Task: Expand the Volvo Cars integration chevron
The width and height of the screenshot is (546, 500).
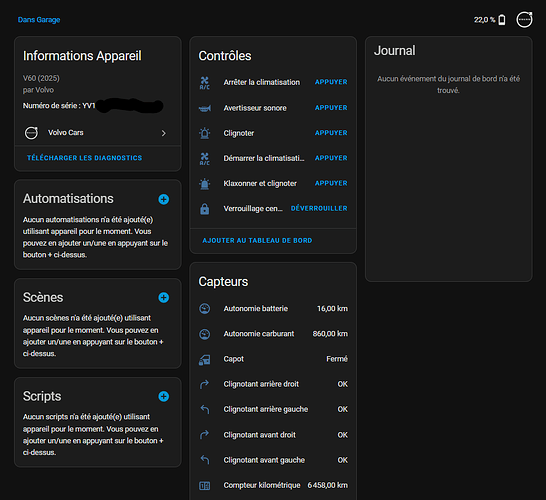Action: pos(164,133)
